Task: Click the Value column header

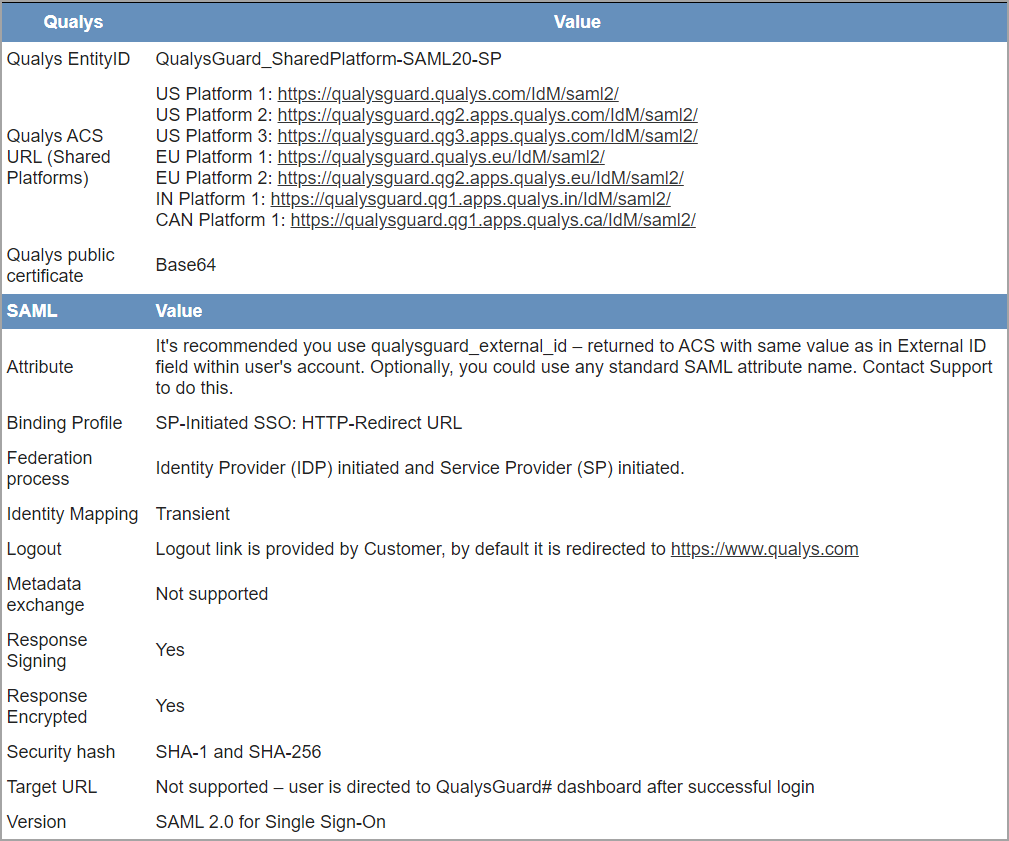Action: click(x=577, y=21)
